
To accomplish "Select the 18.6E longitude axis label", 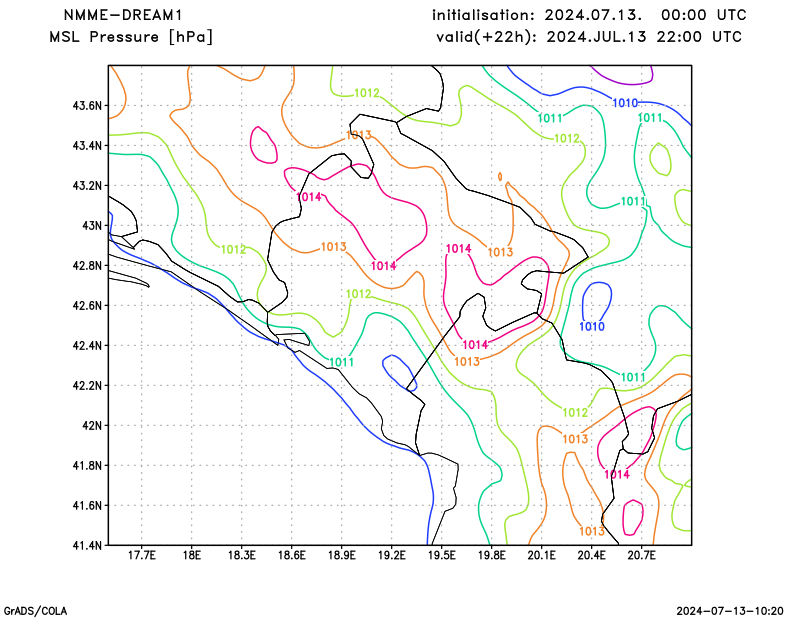I will (291, 555).
